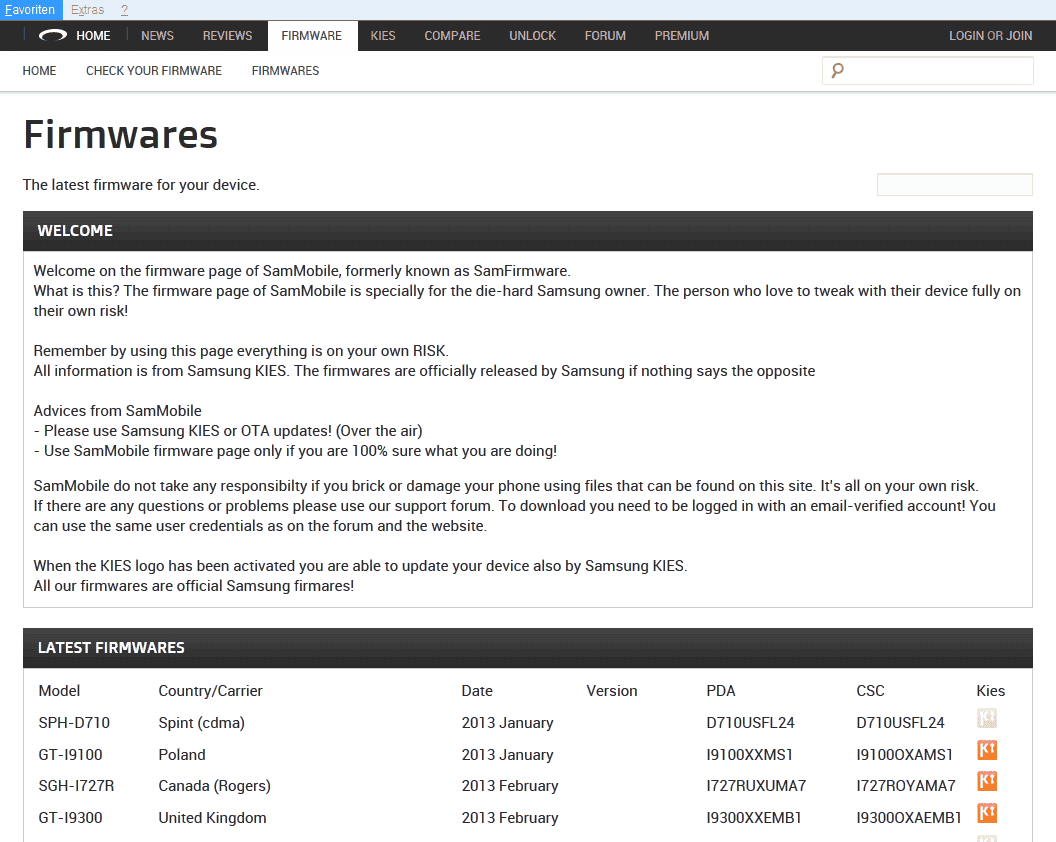Open CHECK YOUR FIRMWARE page

[154, 71]
